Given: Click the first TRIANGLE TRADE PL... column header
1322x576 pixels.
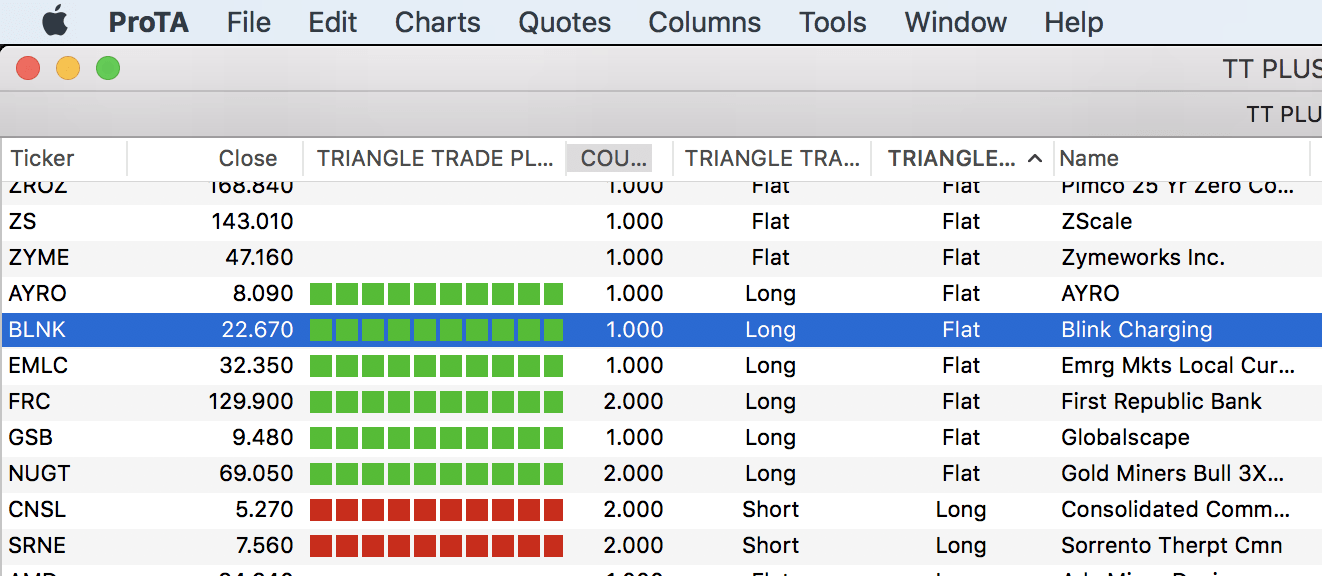Looking at the screenshot, I should (x=435, y=158).
